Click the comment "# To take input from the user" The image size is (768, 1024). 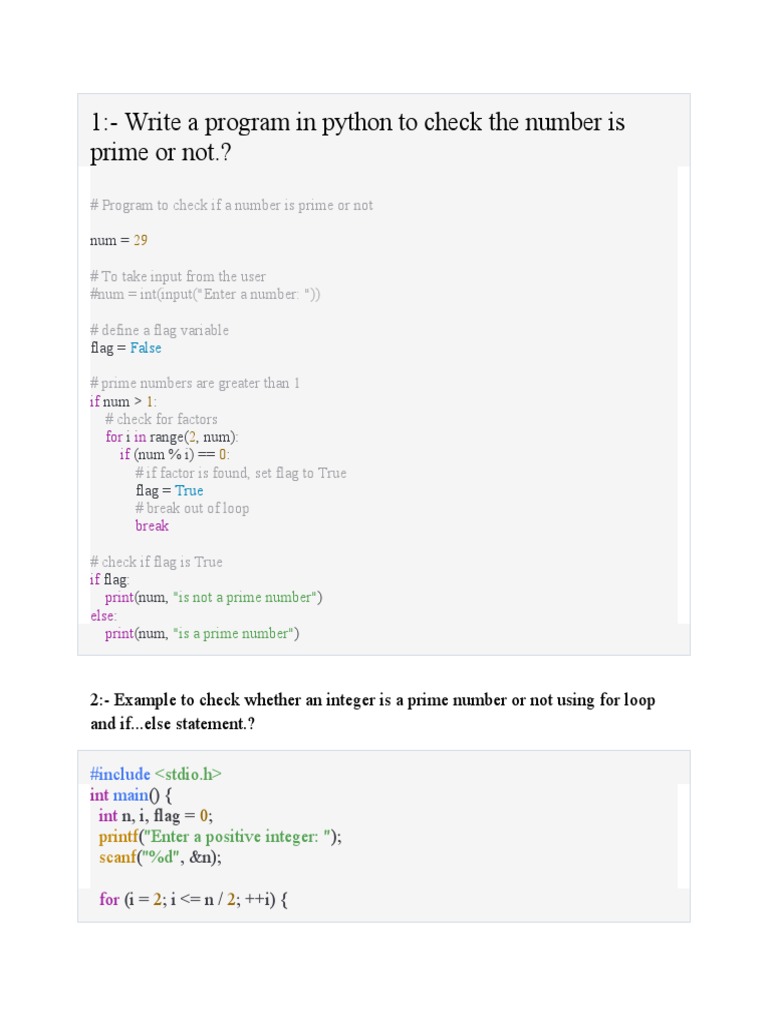[178, 277]
